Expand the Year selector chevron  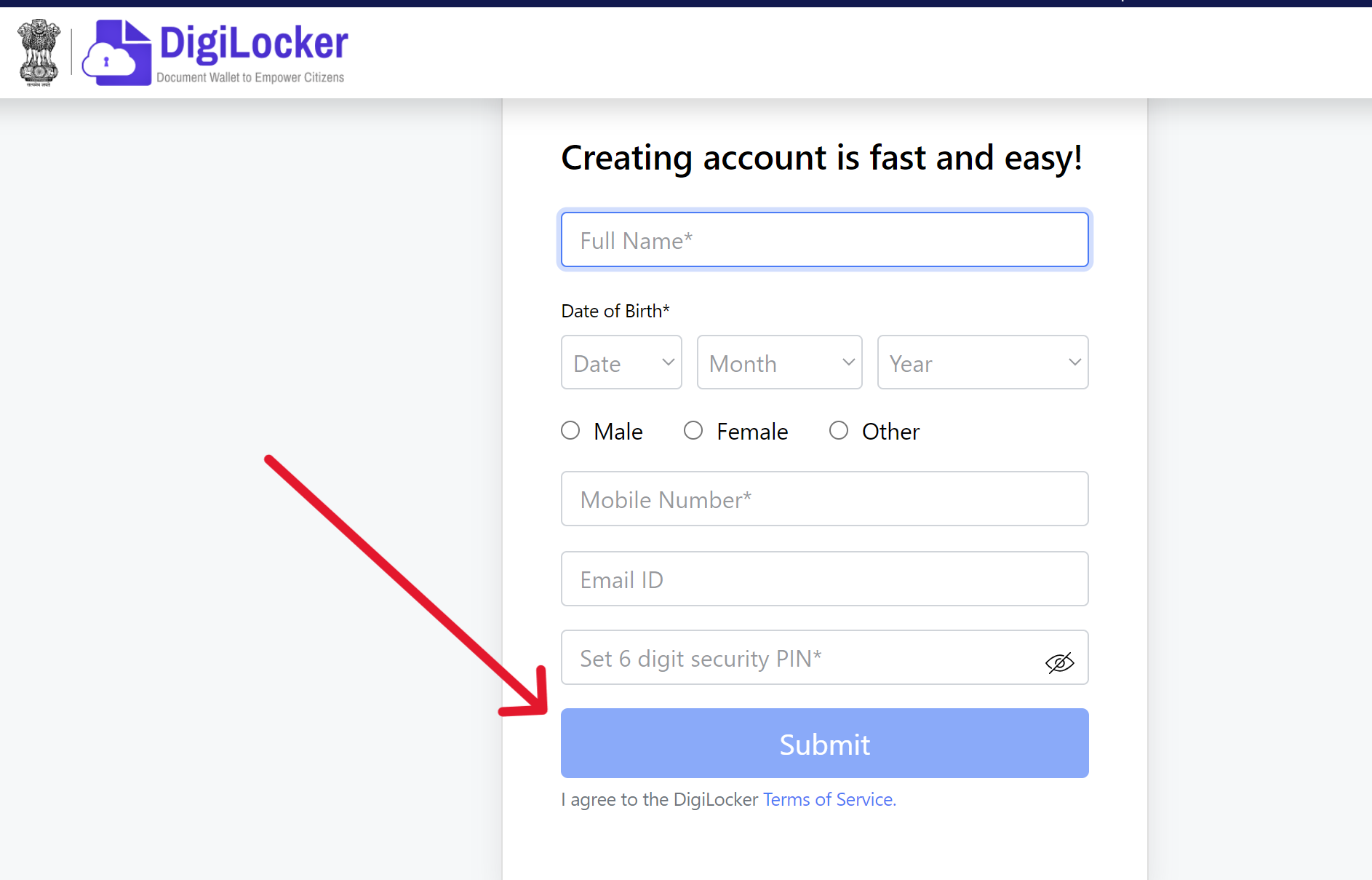pos(1076,362)
